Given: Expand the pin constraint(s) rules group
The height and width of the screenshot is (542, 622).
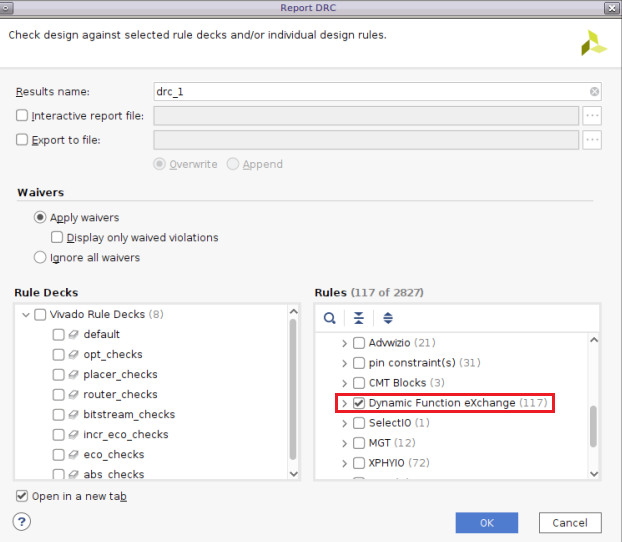Looking at the screenshot, I should pos(344,363).
